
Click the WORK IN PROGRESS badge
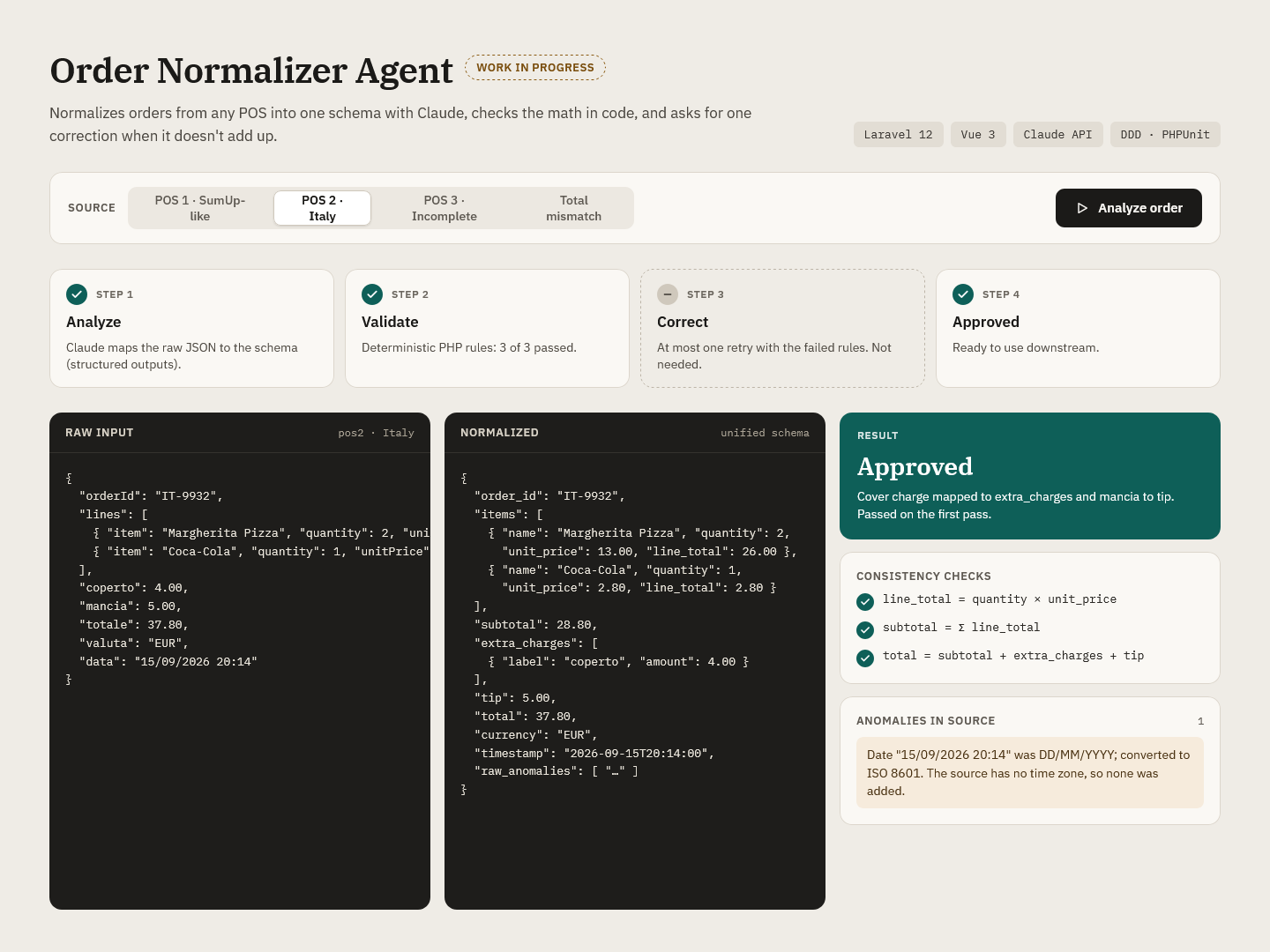click(535, 67)
